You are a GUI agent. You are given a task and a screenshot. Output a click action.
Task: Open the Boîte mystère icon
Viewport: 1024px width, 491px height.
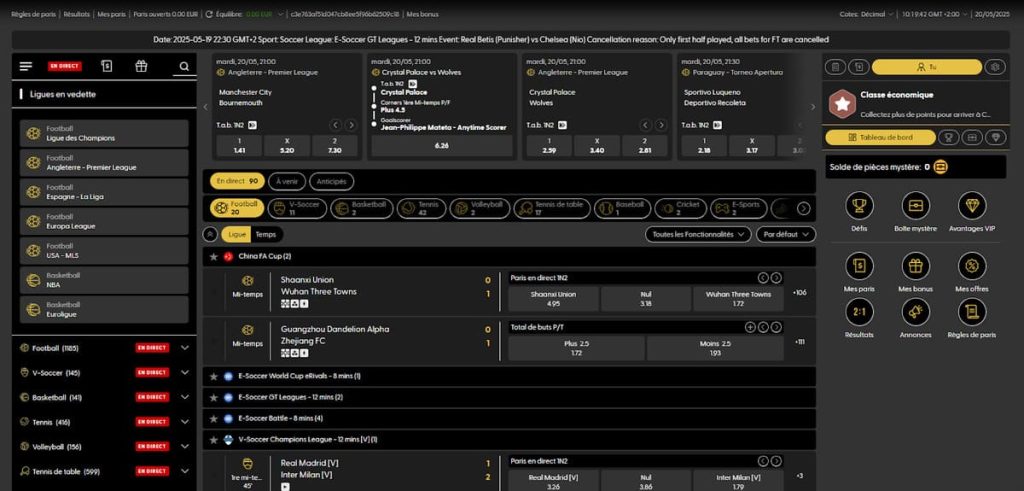point(916,206)
